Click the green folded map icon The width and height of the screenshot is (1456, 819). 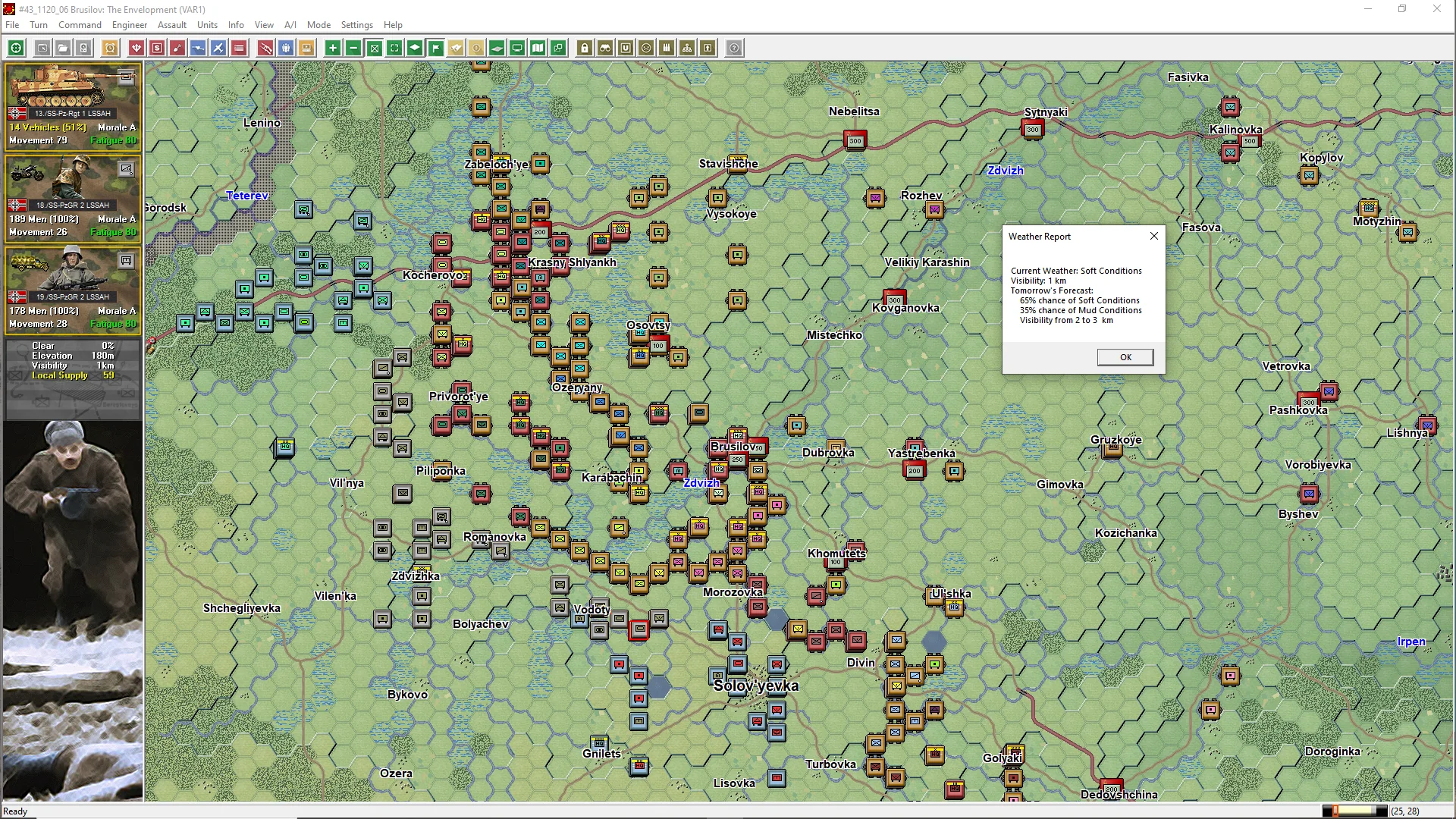(538, 48)
